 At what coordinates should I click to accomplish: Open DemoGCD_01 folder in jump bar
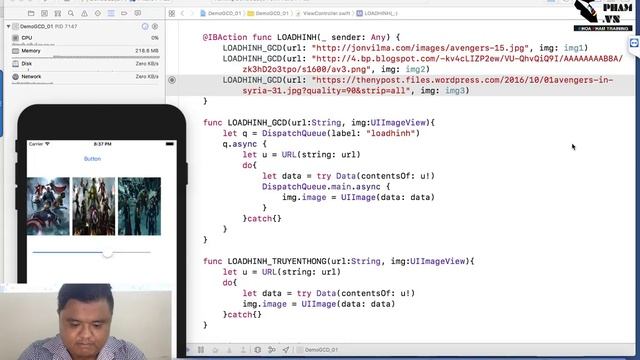point(268,13)
